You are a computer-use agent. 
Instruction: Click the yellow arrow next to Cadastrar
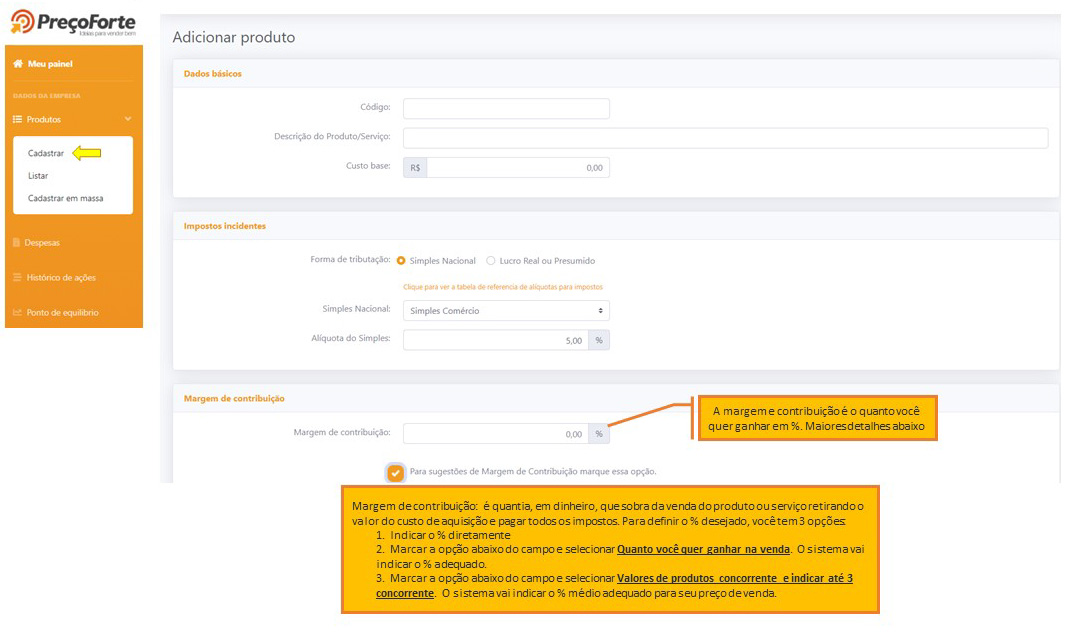tap(87, 153)
